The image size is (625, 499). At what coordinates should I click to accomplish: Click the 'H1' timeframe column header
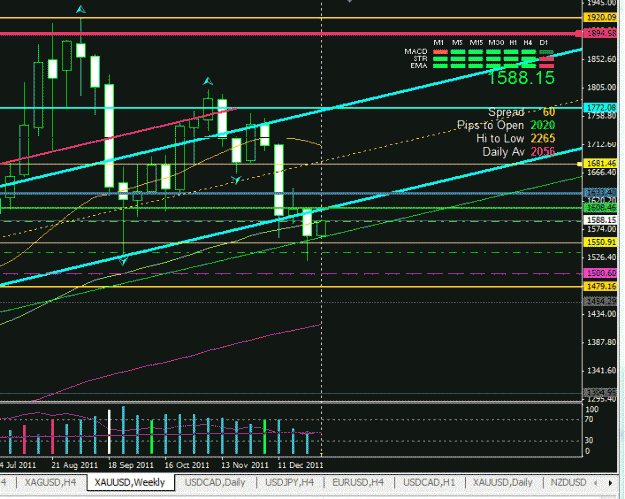coord(513,43)
